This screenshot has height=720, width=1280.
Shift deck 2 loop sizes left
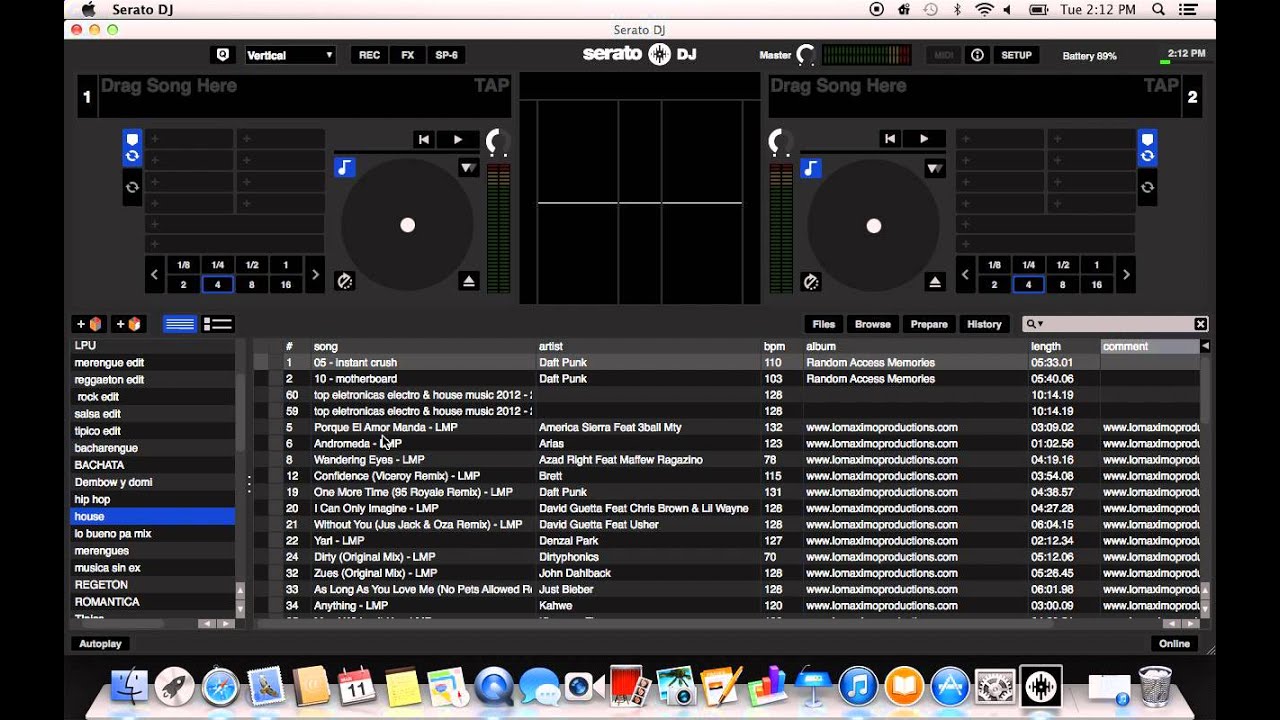965,275
